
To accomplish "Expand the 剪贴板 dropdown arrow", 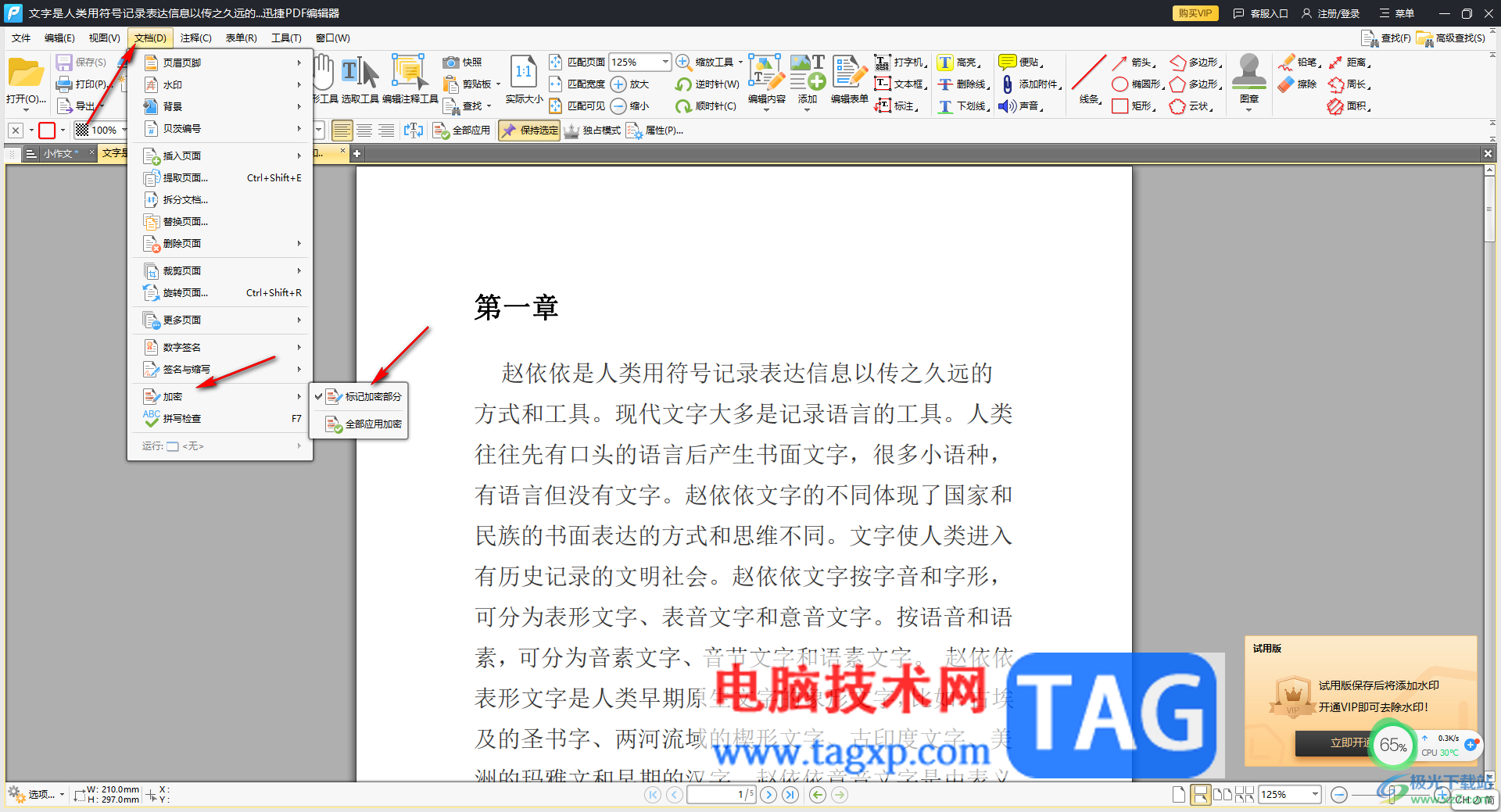I will tap(498, 84).
